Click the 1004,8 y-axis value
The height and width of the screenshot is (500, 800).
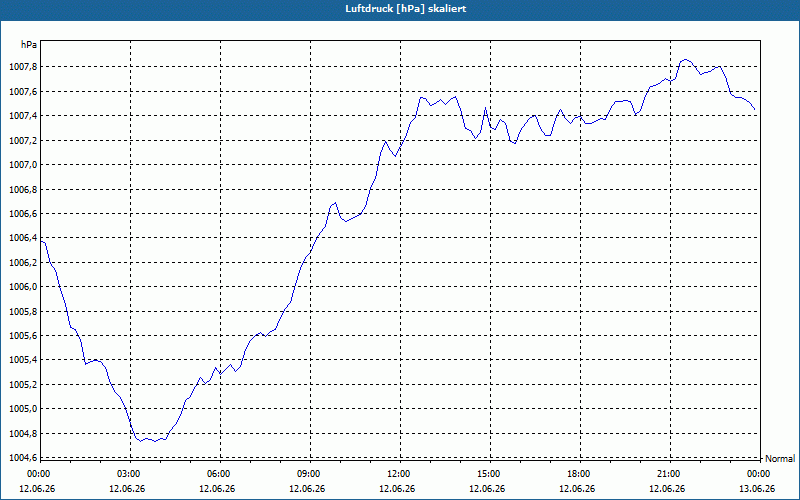(x=23, y=434)
